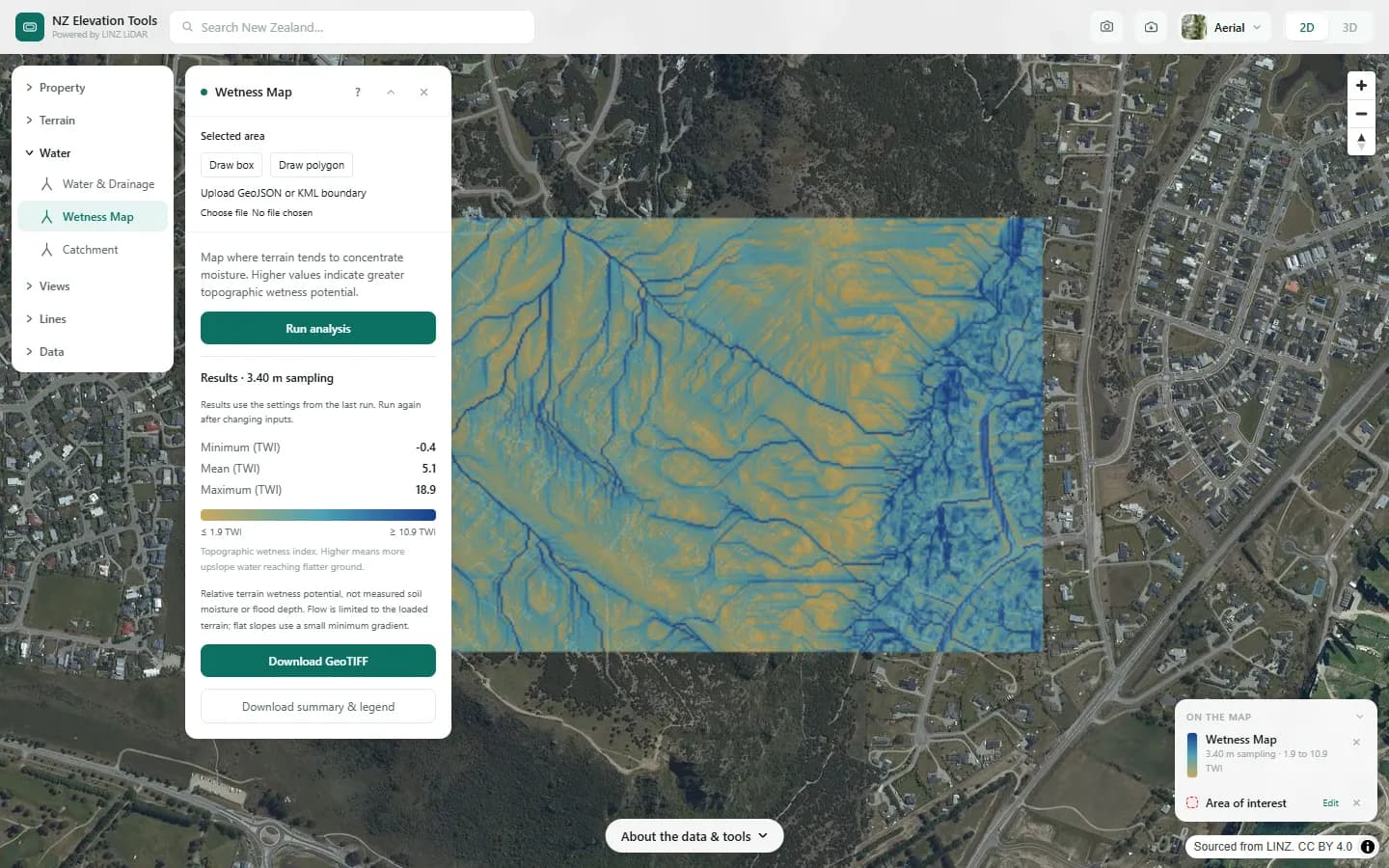Take a map screenshot with the camera icon
This screenshot has height=868, width=1389.
tap(1106, 27)
